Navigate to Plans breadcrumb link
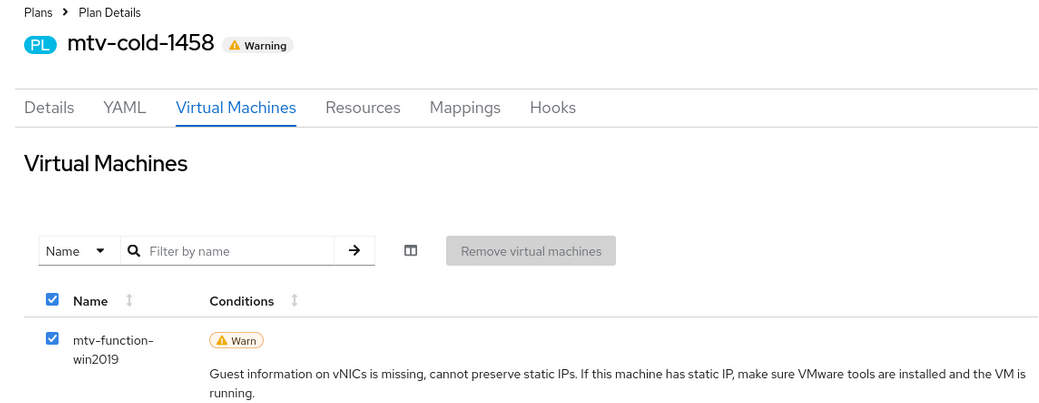The image size is (1039, 403). [x=38, y=13]
